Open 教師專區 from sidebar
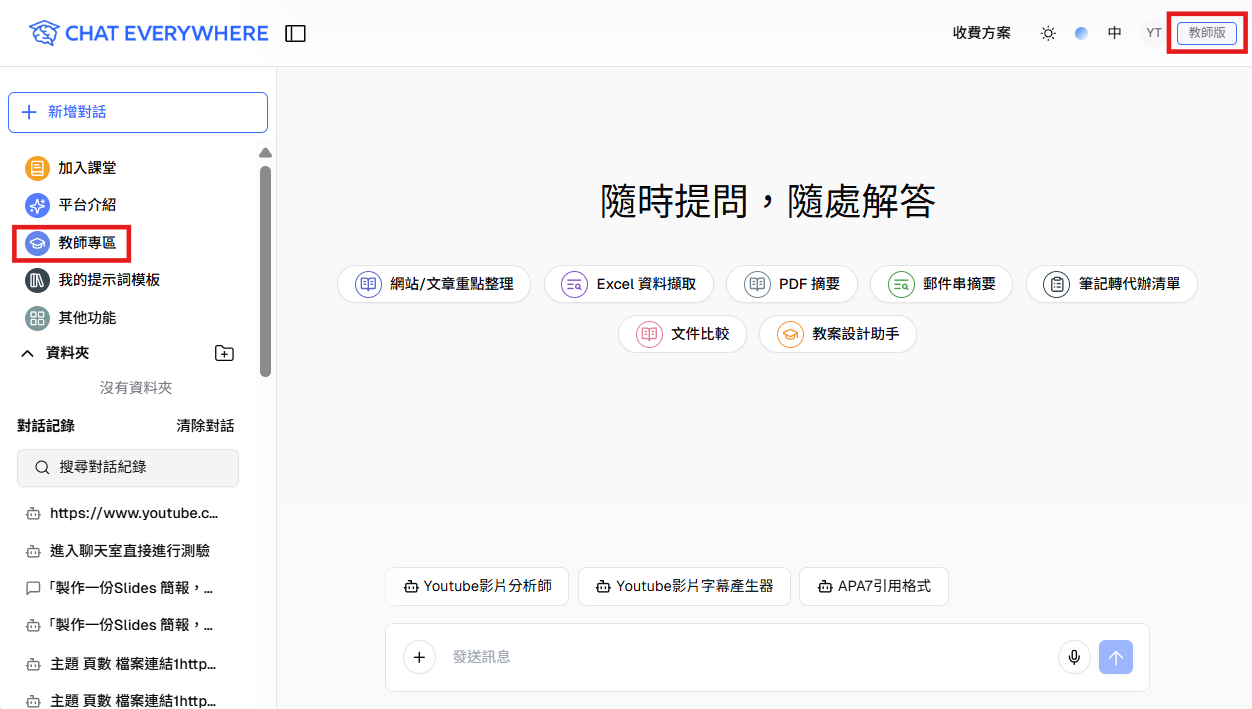1252x709 pixels. coord(87,242)
